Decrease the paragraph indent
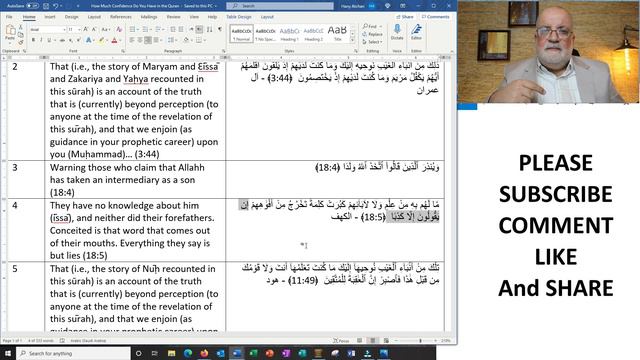Screen dimensions: 640x360 [x=173, y=29]
